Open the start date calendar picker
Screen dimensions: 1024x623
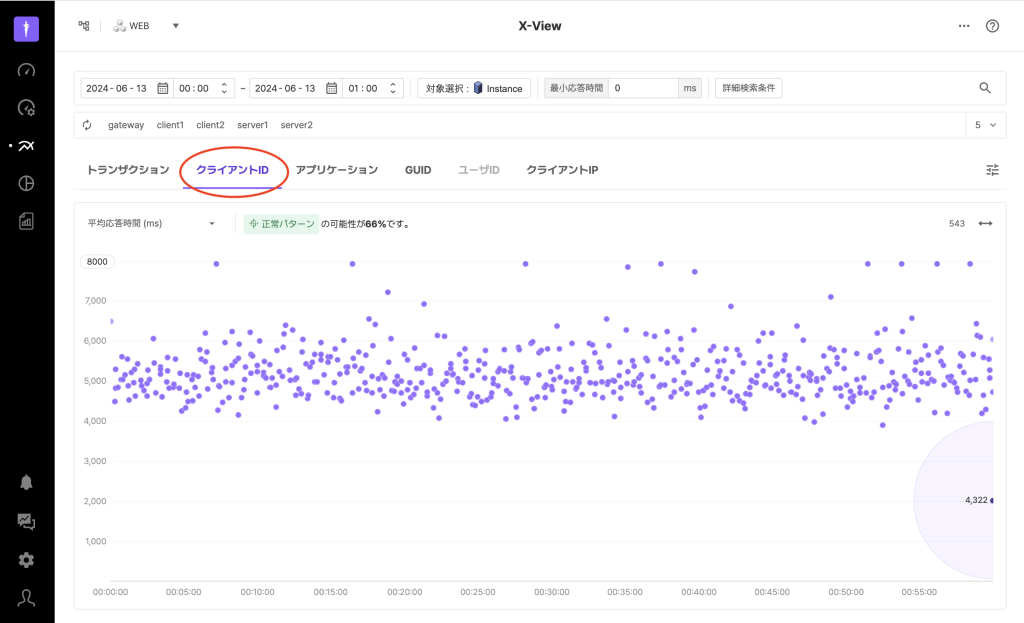(x=162, y=88)
